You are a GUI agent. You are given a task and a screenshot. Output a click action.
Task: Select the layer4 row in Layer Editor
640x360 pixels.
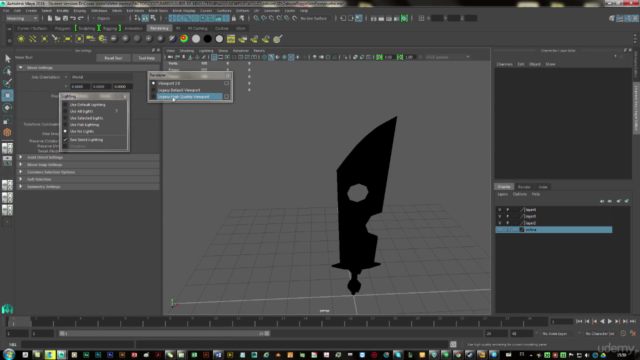(554, 210)
